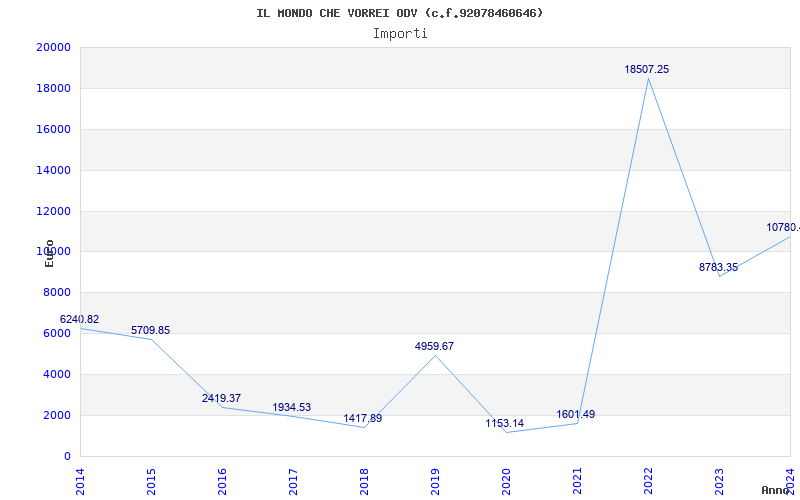
Task: Select the 1417.89 data label
Action: (x=363, y=418)
